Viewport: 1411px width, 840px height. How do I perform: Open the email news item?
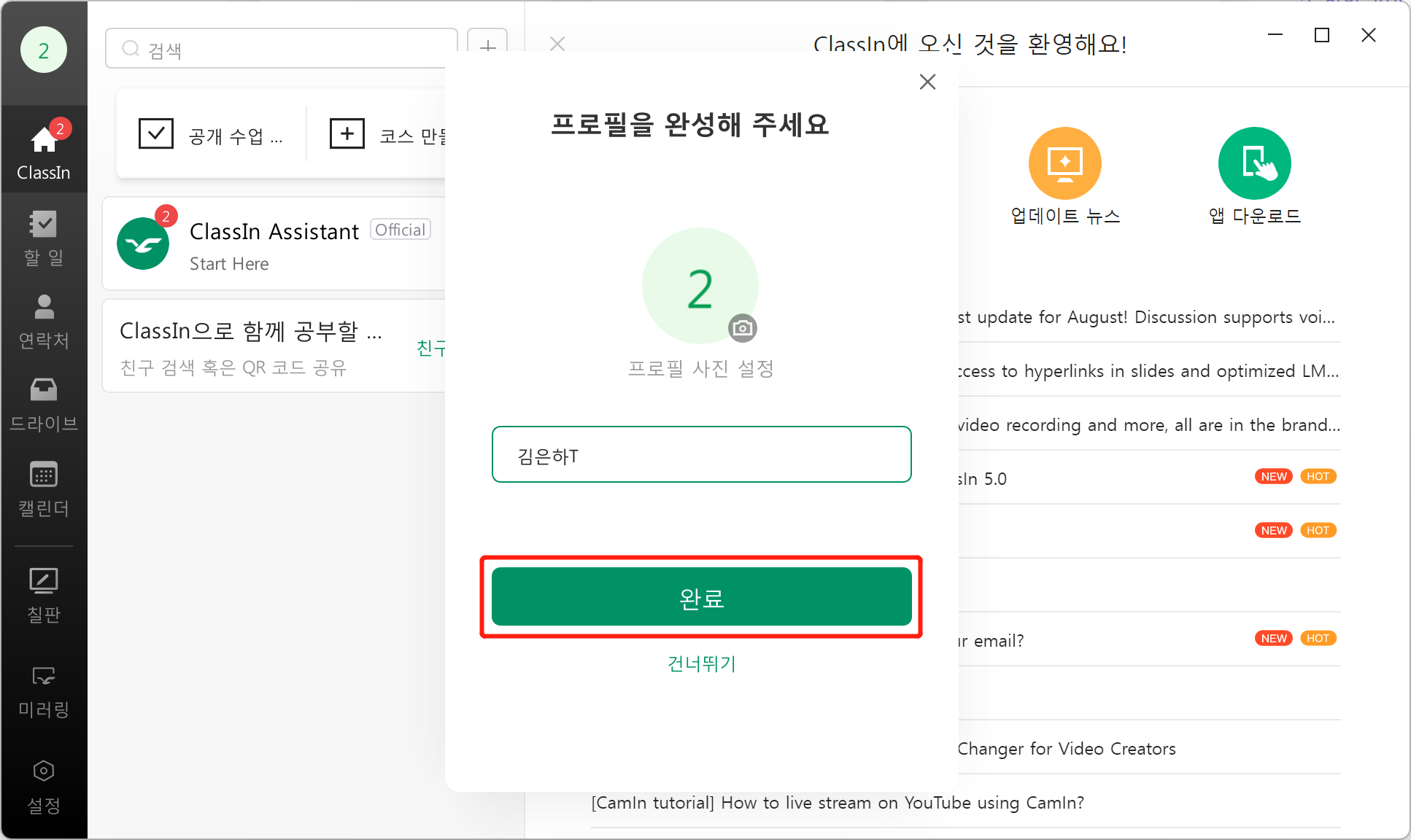coord(1149,641)
